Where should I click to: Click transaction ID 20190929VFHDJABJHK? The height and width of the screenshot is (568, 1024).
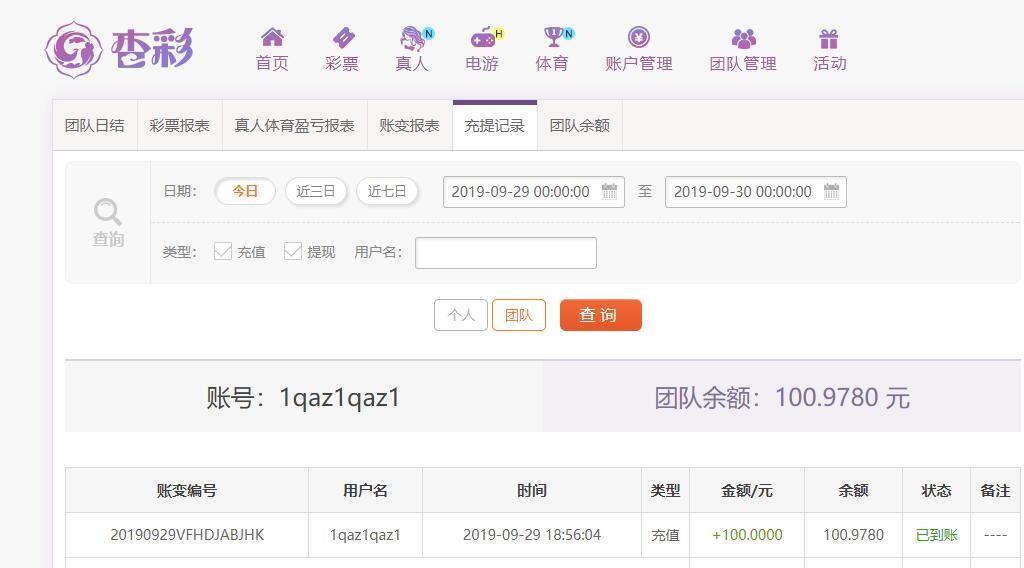[x=187, y=535]
